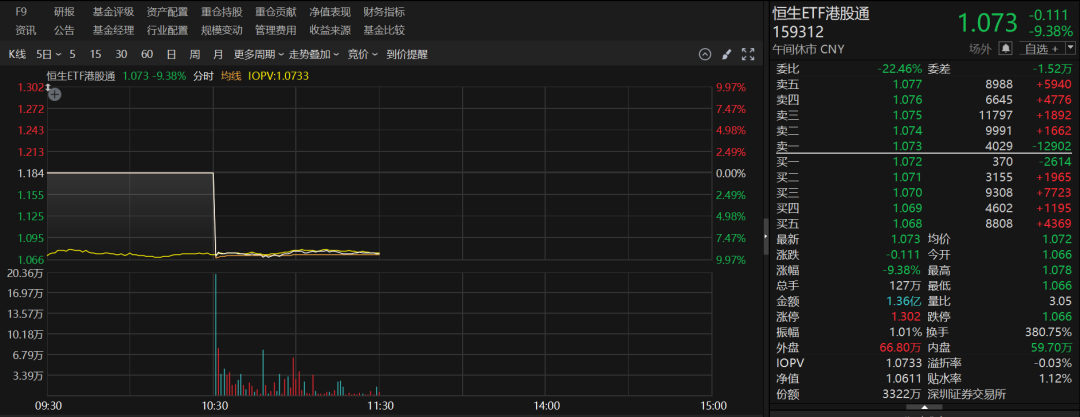
Task: Toggle the 均线 average line display
Action: (x=231, y=76)
